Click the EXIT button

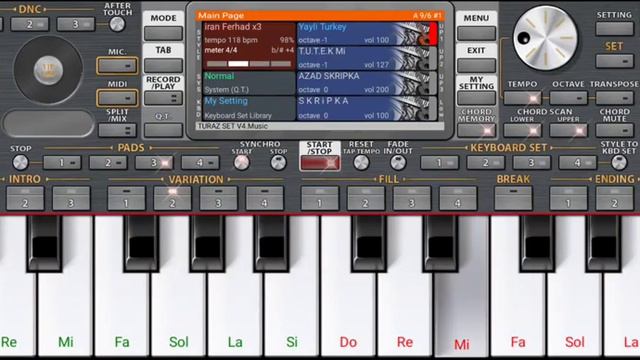[x=476, y=65]
